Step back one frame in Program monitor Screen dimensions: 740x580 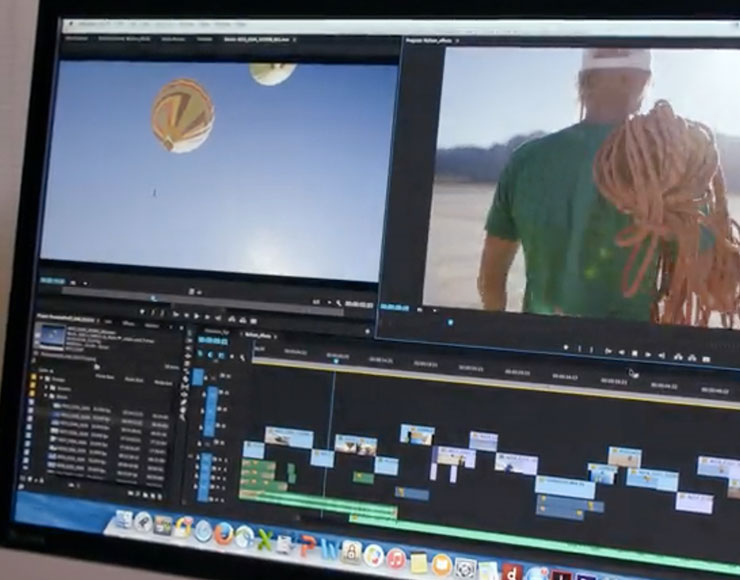tap(622, 352)
